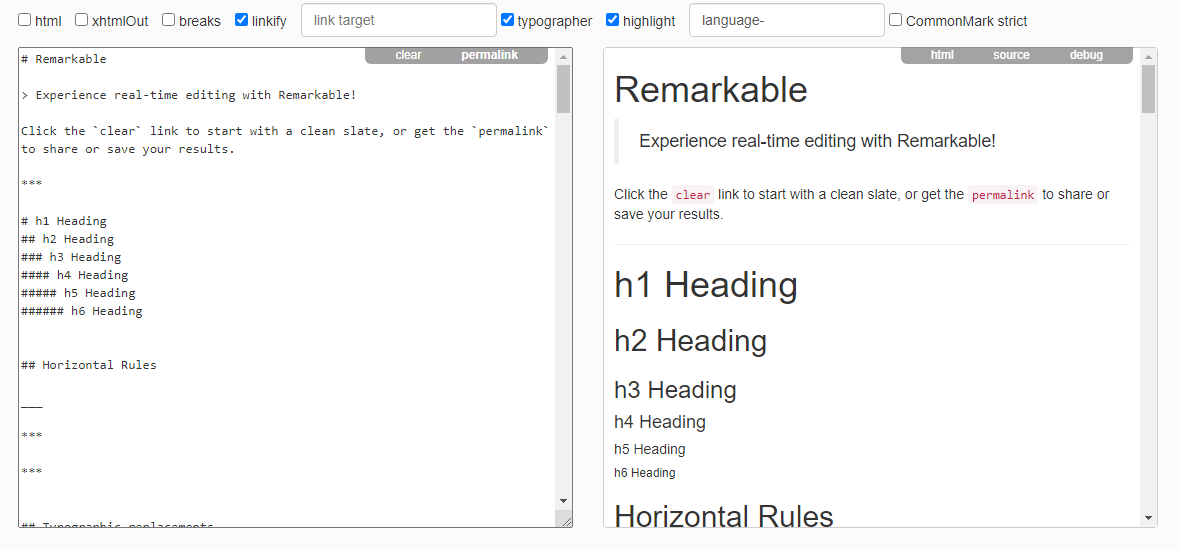The image size is (1179, 550).
Task: Click the rendered h5 Heading
Action: [x=650, y=449]
